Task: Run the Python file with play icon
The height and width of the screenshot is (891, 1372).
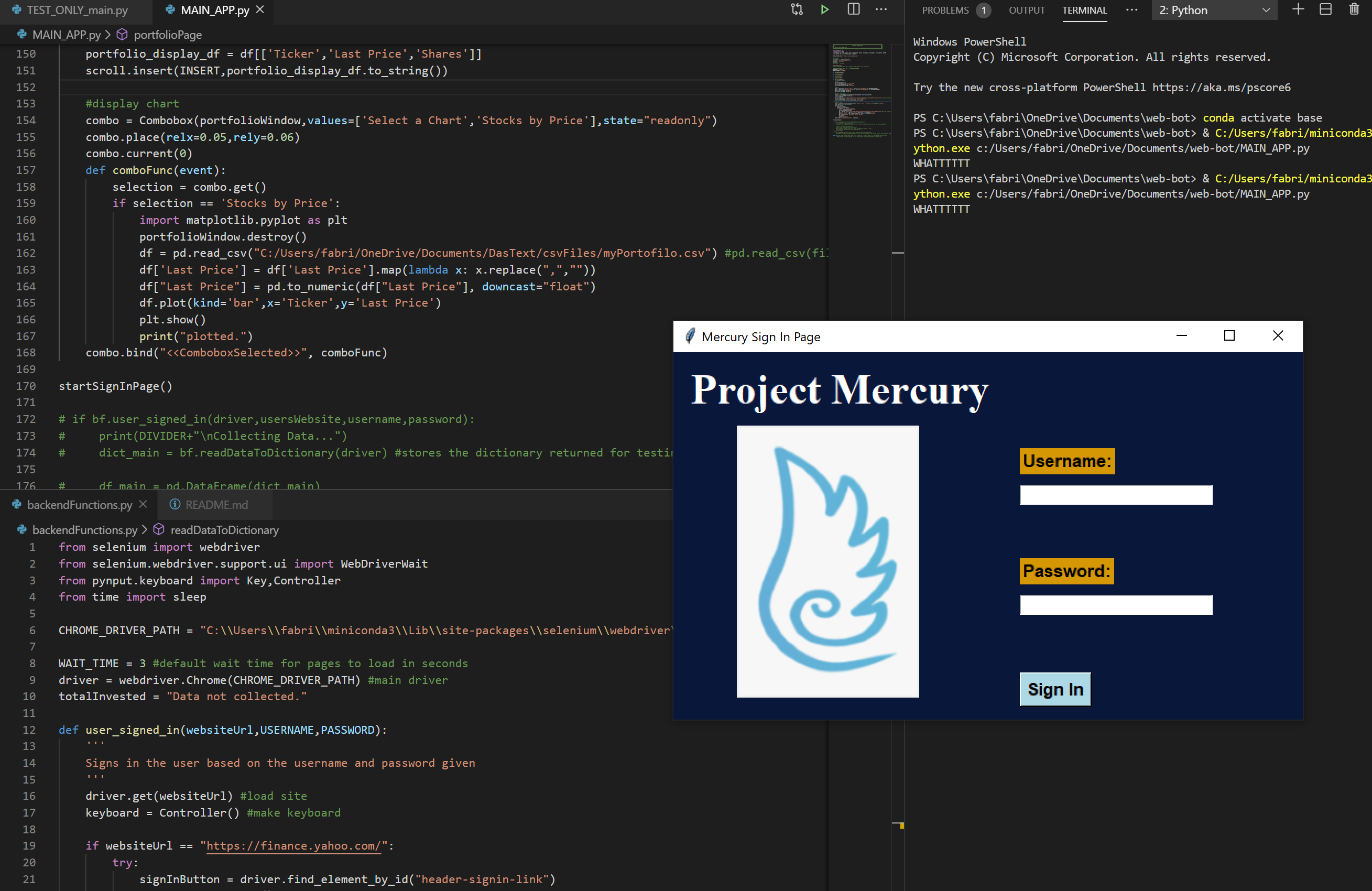Action: point(824,10)
